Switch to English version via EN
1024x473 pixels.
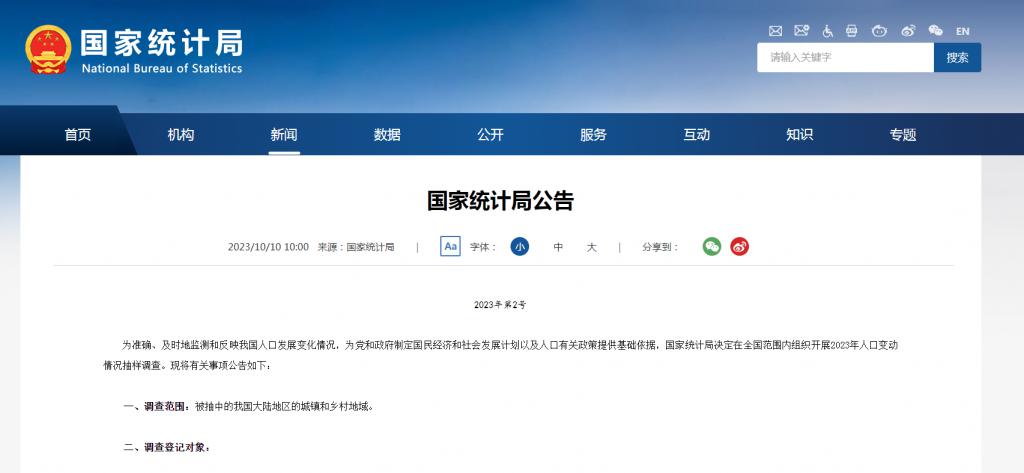(x=963, y=31)
